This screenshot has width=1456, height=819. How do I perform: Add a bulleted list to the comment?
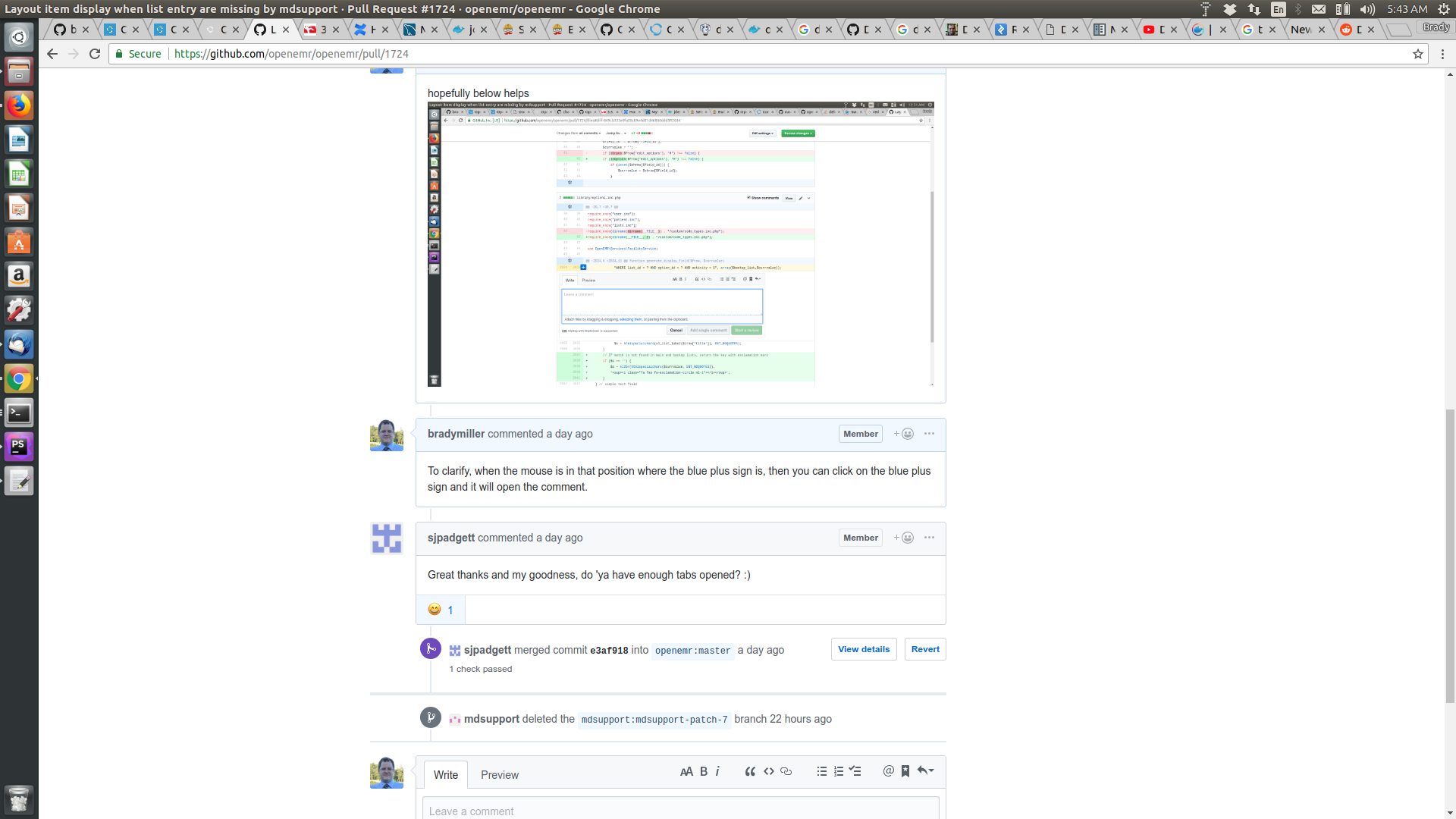(821, 770)
